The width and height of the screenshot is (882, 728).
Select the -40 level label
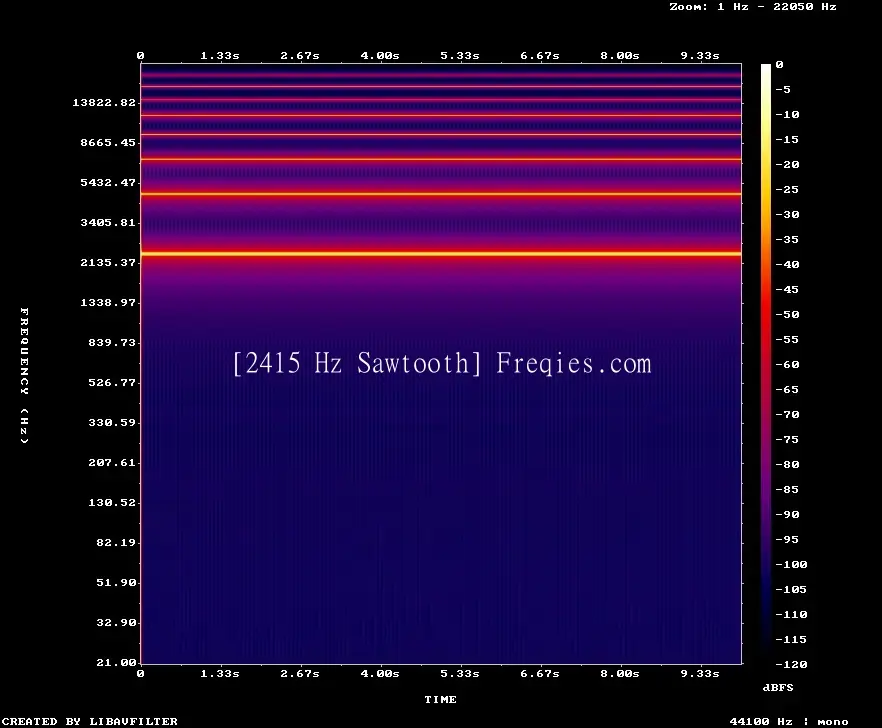tap(787, 264)
